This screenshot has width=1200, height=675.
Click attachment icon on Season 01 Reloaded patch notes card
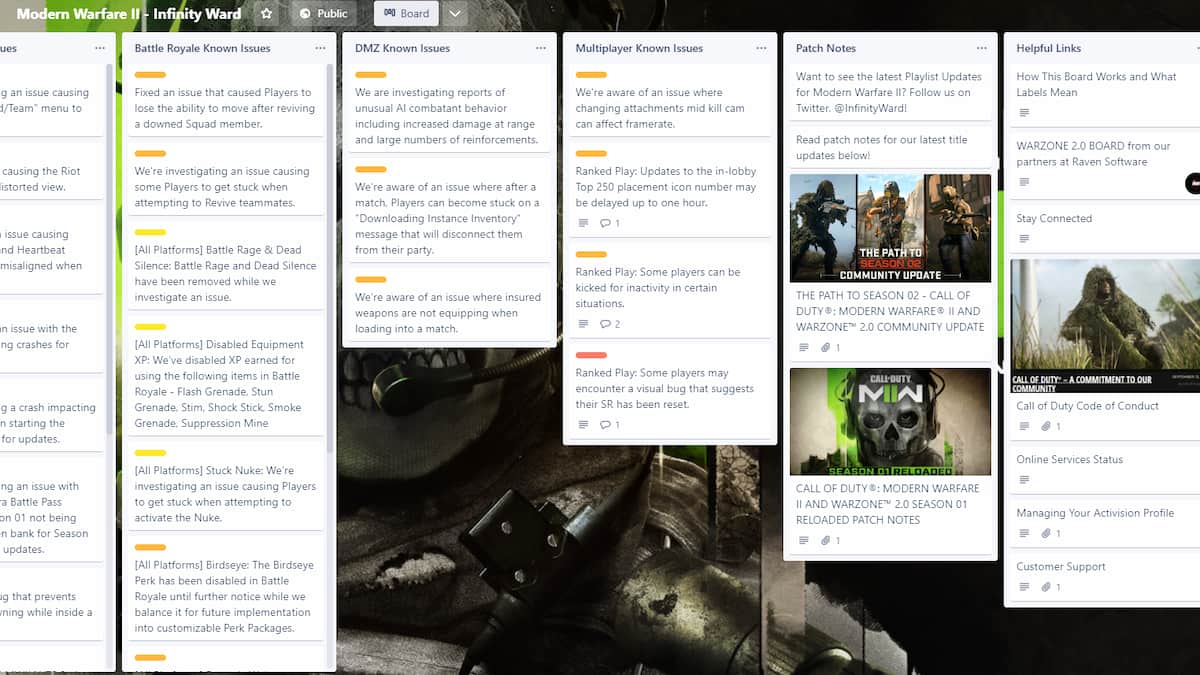click(827, 540)
